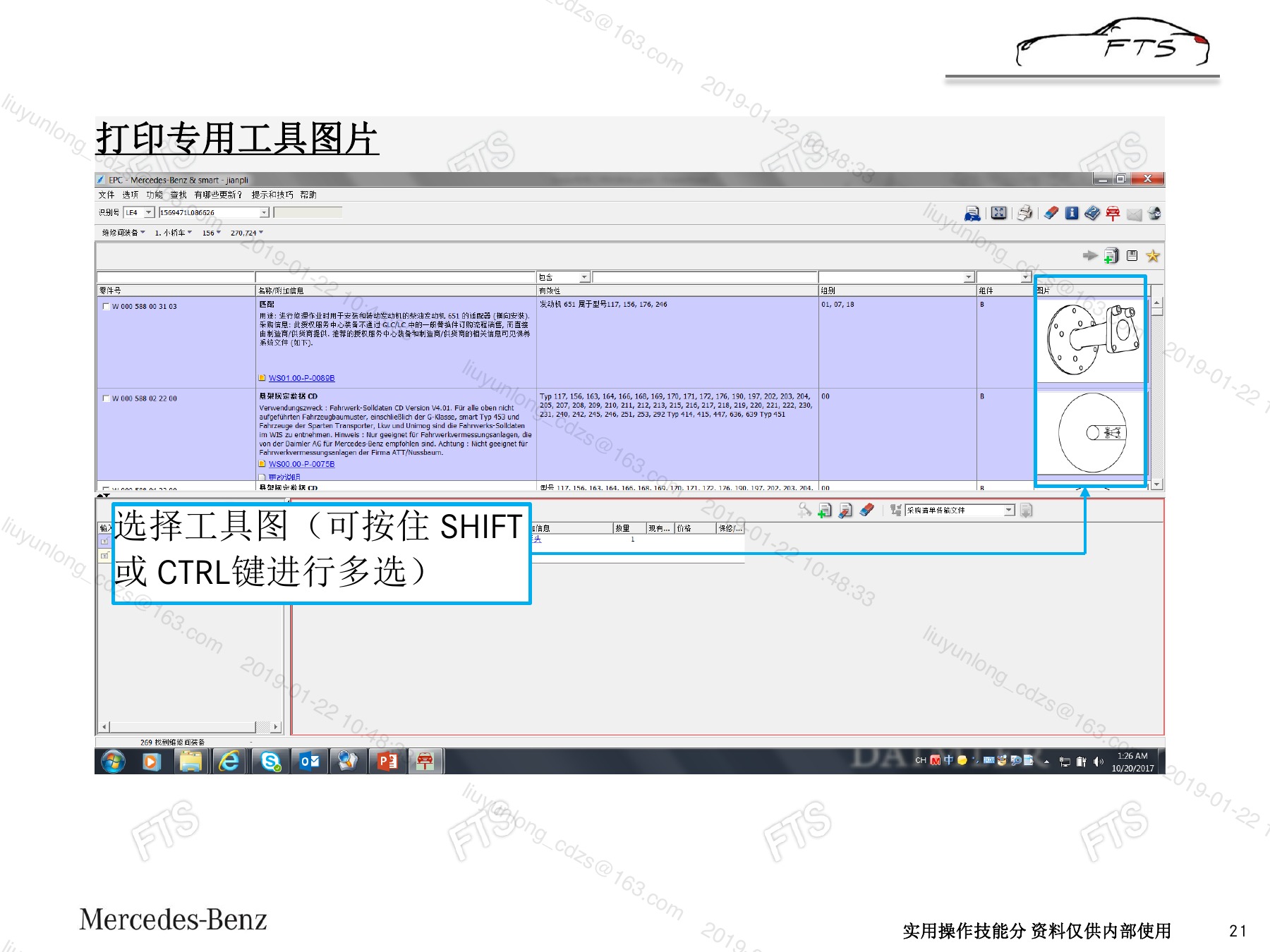Open the 查找 menu

click(x=179, y=195)
